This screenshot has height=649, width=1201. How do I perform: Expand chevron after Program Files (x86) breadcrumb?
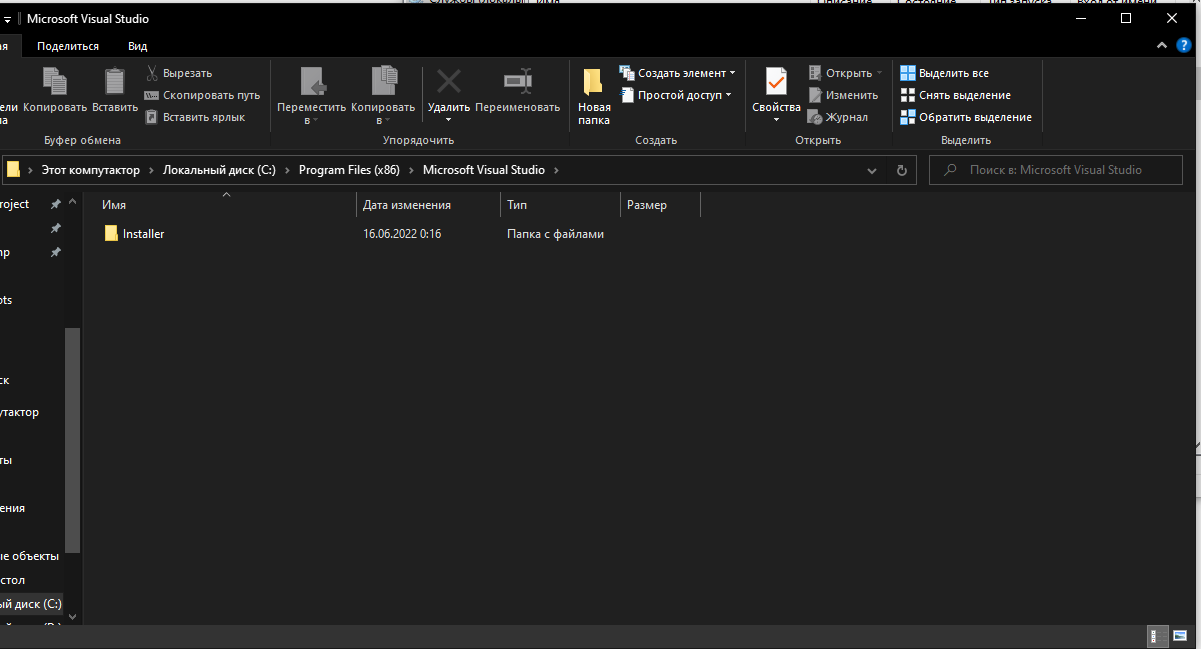click(411, 170)
